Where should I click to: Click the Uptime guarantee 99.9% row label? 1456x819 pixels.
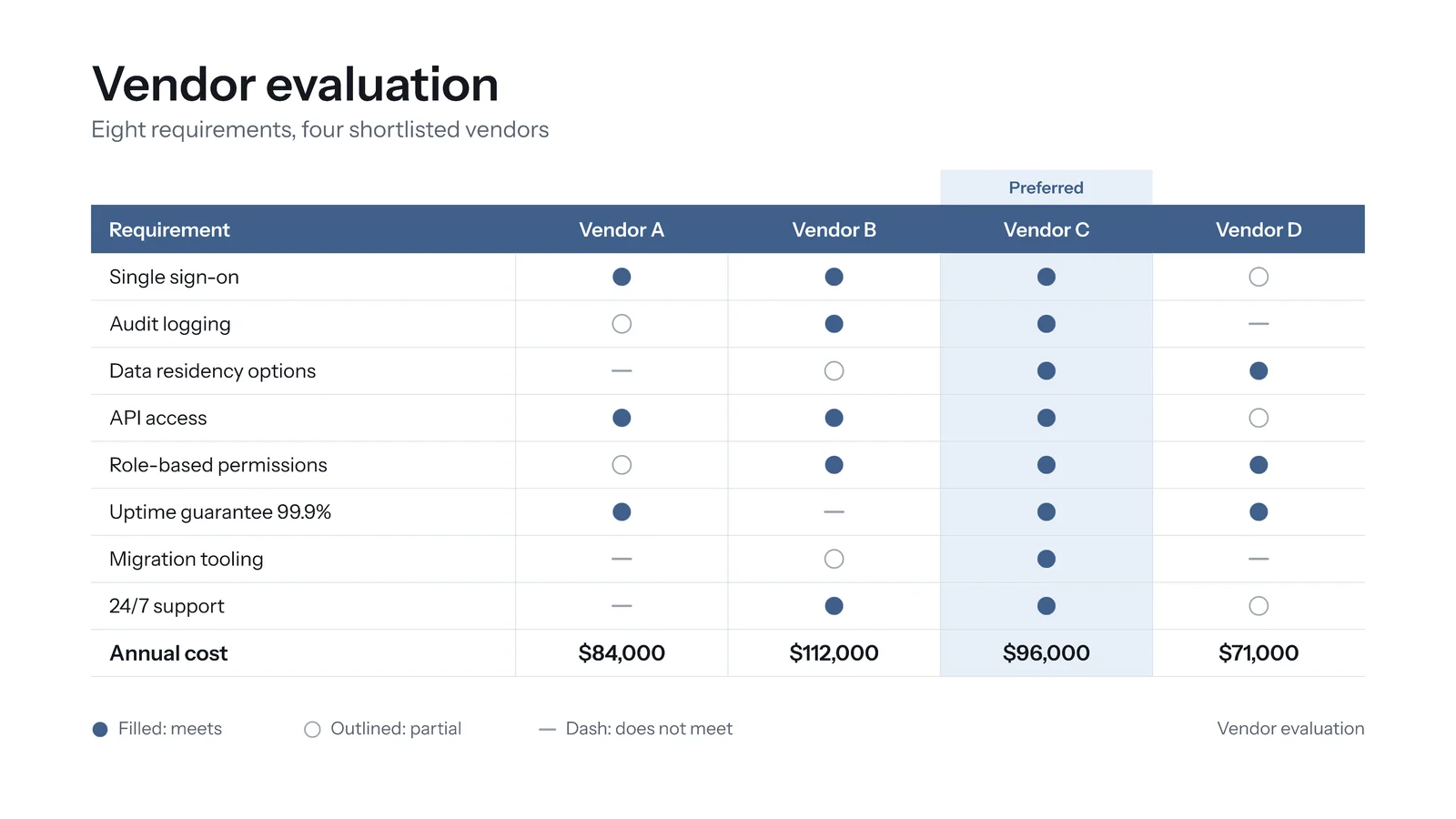pyautogui.click(x=220, y=512)
